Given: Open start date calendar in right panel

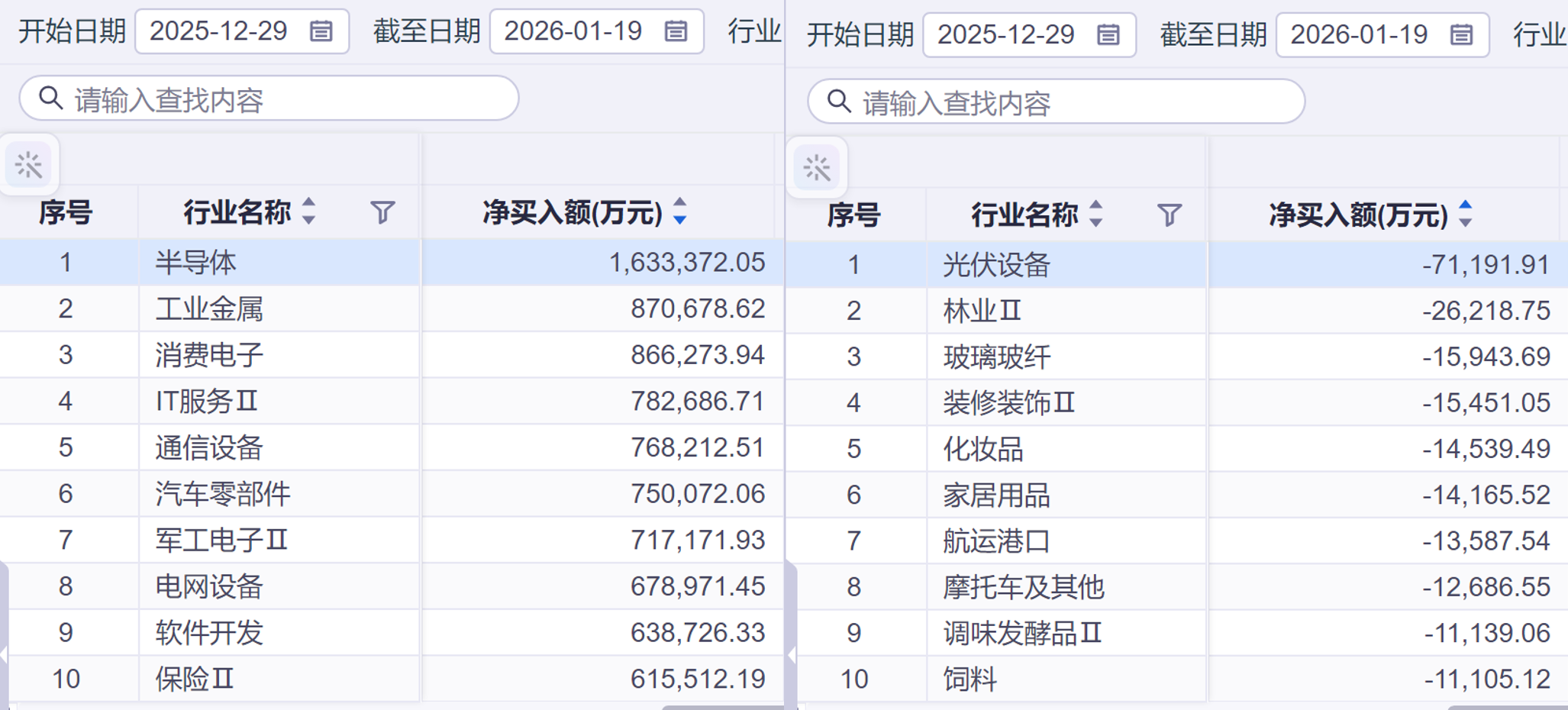Looking at the screenshot, I should click(x=1108, y=34).
